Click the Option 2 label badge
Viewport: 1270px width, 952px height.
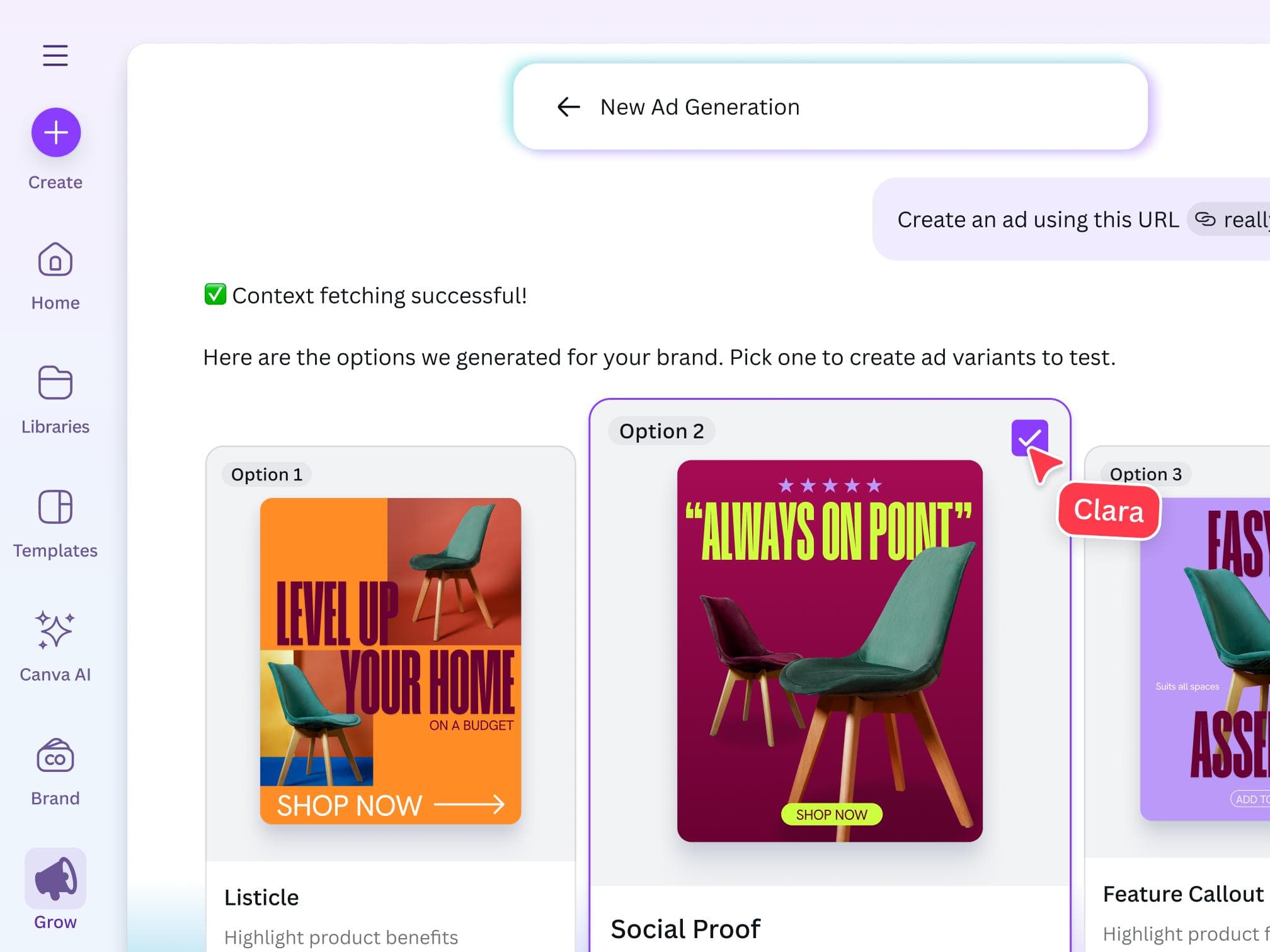661,431
